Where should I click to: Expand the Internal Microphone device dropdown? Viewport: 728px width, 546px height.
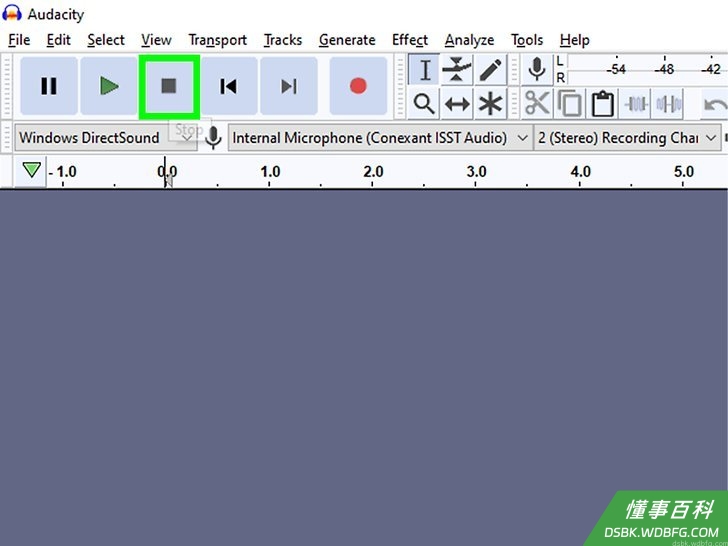[380, 138]
